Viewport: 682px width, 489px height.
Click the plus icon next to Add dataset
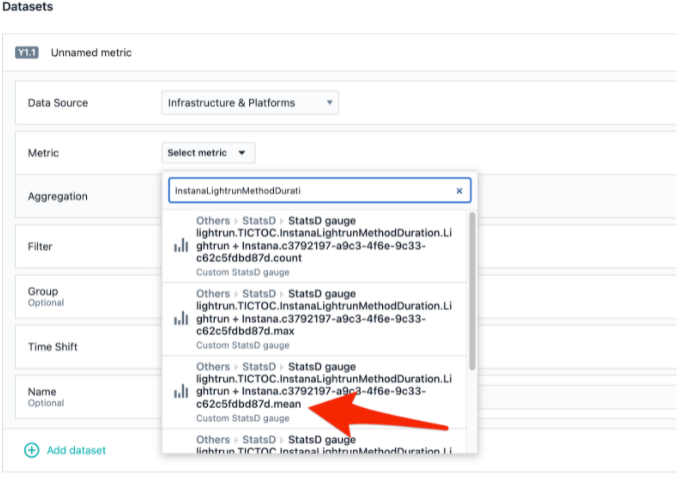[32, 450]
